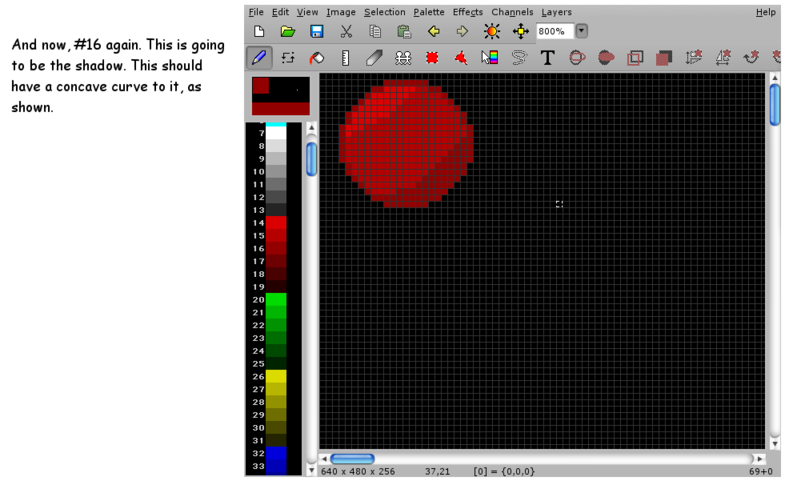Open the Layers menu
This screenshot has height=481, width=793.
point(557,12)
